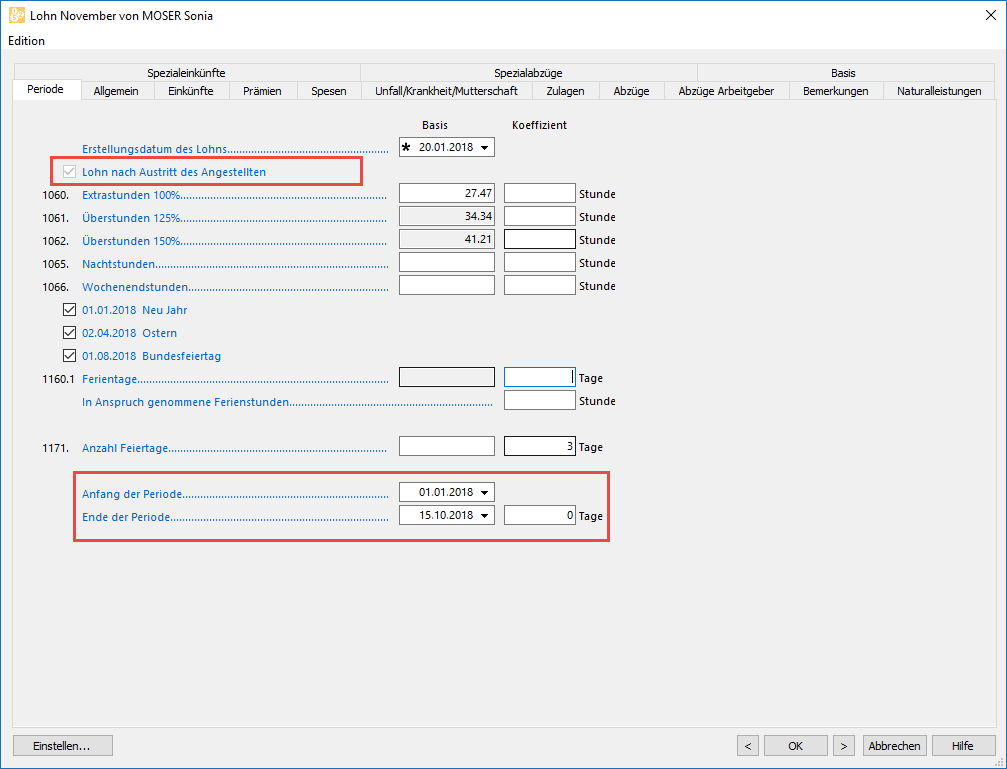Click the Nachtstunden label
This screenshot has height=769, width=1007.
click(118, 264)
